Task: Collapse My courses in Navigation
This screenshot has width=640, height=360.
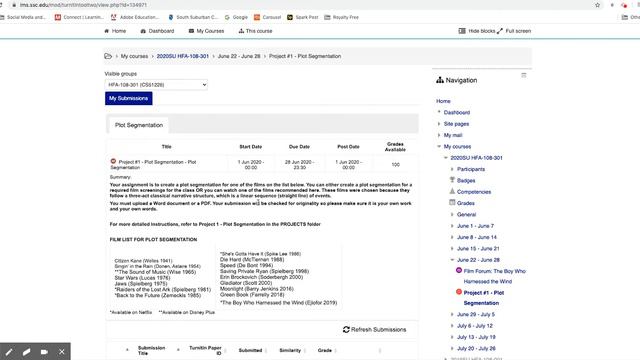Action: [x=439, y=146]
